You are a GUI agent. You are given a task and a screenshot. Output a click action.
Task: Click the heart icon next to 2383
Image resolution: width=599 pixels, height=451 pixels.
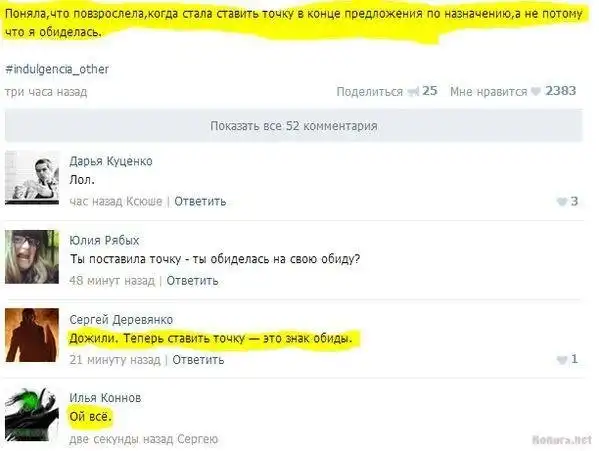point(536,91)
